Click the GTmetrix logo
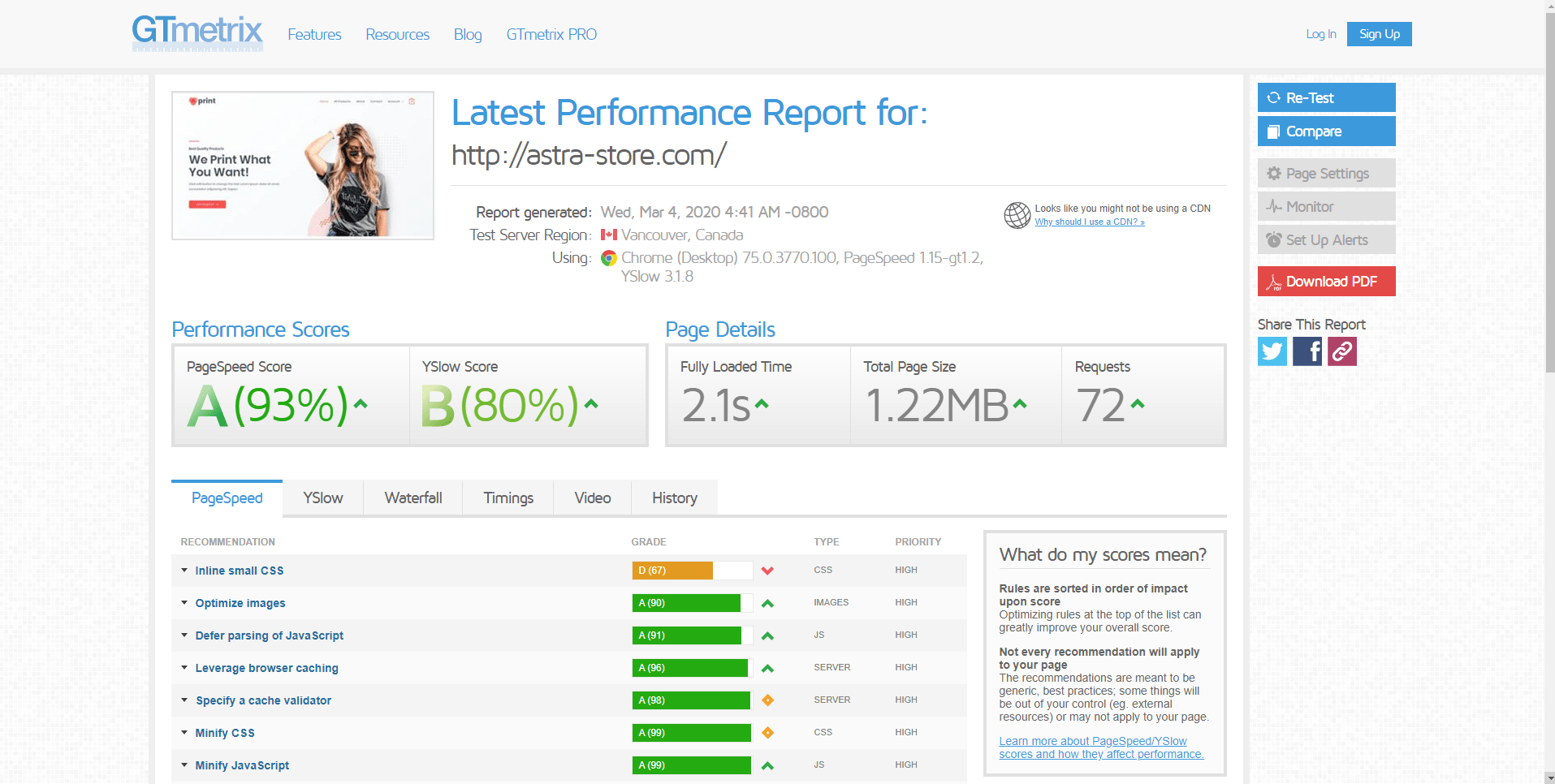This screenshot has width=1555, height=784. (197, 33)
